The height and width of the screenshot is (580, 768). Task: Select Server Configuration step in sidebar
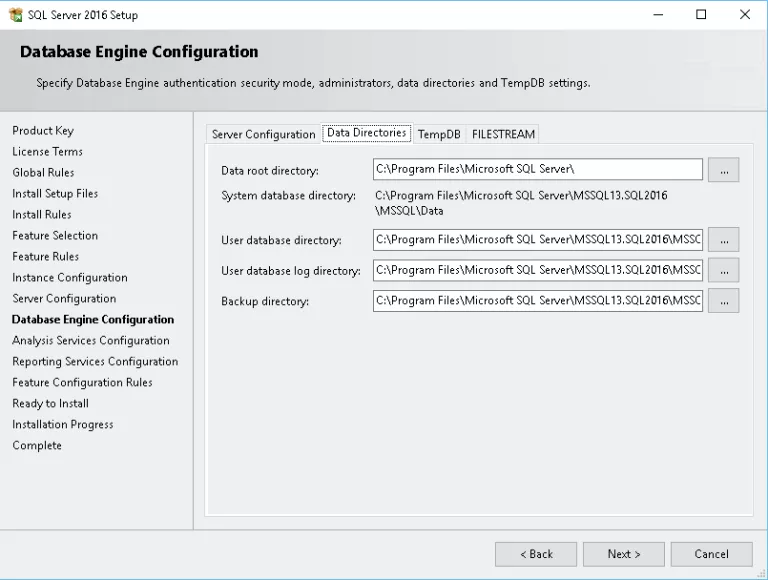[64, 299]
